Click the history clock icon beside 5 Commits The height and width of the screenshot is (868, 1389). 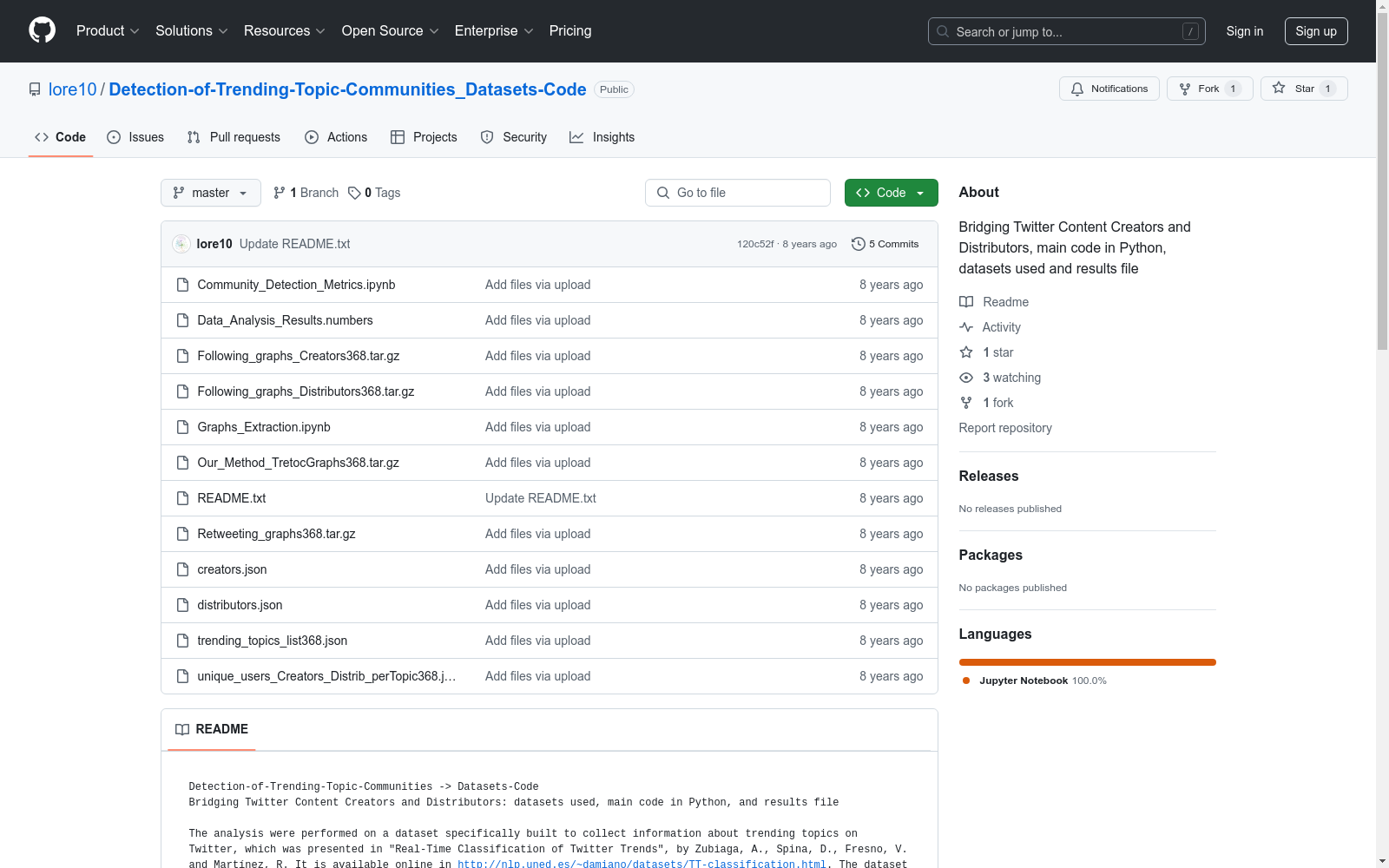(x=859, y=244)
